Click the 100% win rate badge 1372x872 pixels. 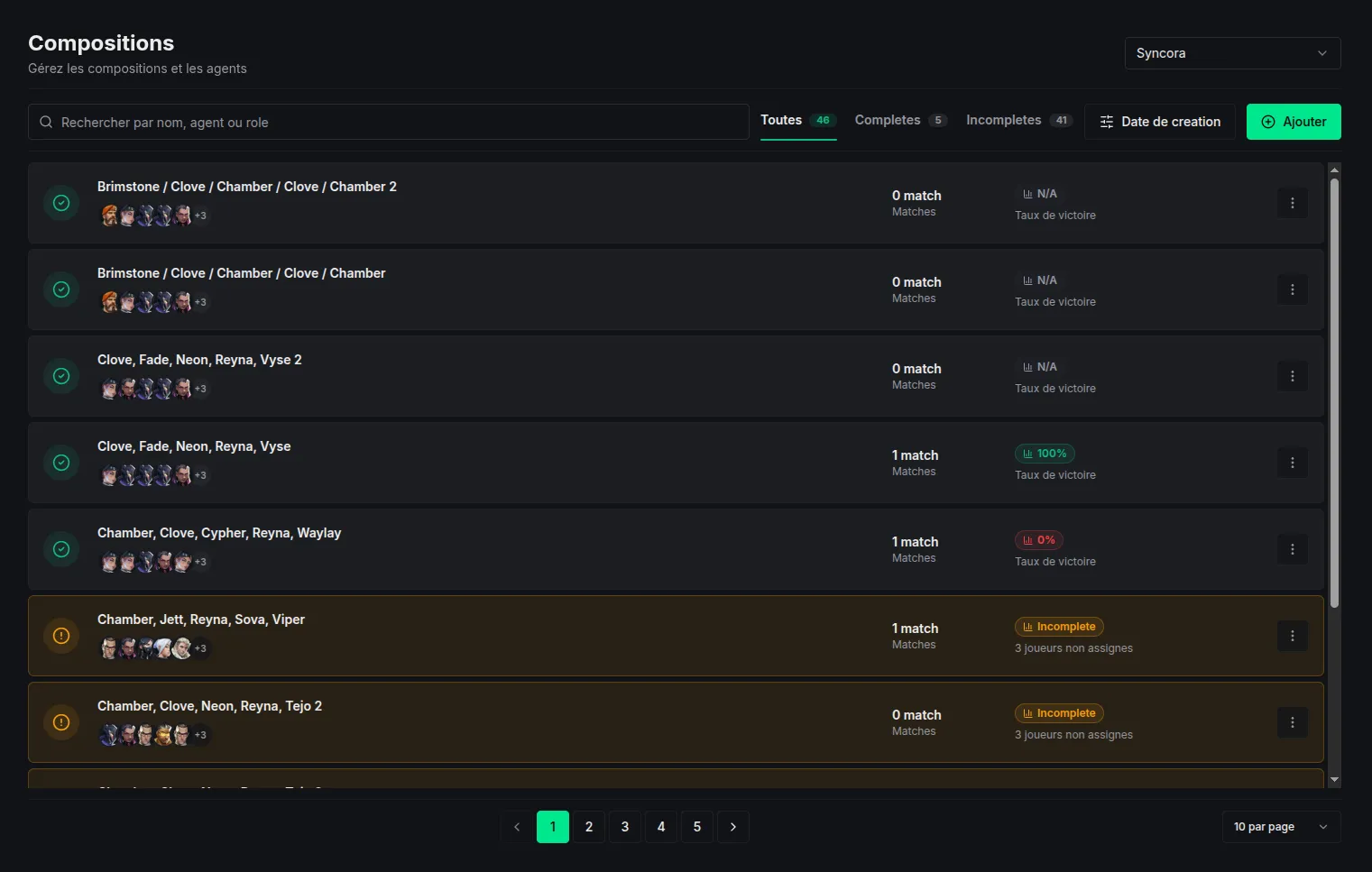pos(1045,454)
